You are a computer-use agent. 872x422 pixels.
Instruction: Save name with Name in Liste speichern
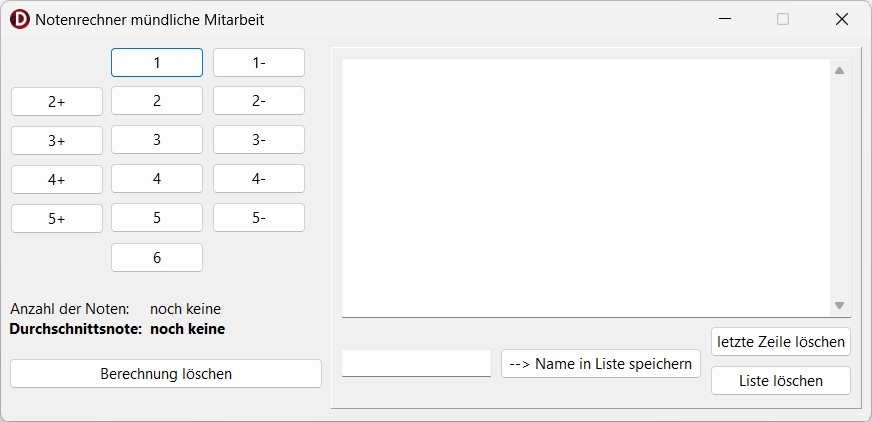coord(601,363)
